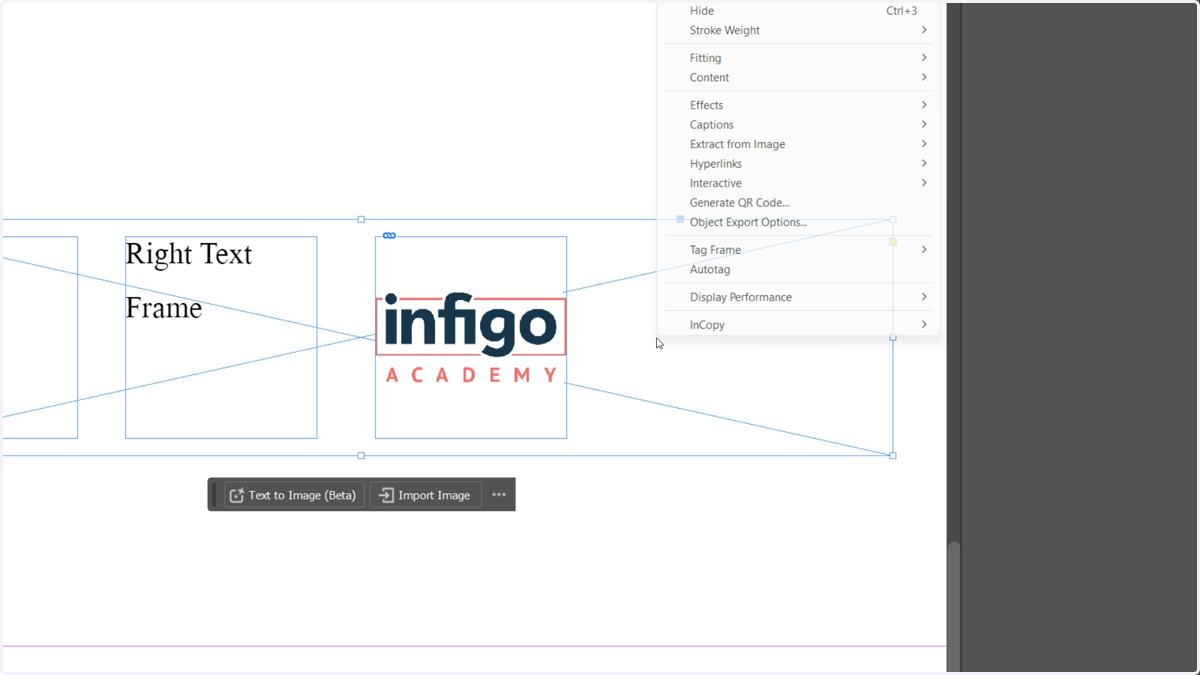1200x675 pixels.
Task: Open the Extract from Image submenu
Action: pos(798,144)
